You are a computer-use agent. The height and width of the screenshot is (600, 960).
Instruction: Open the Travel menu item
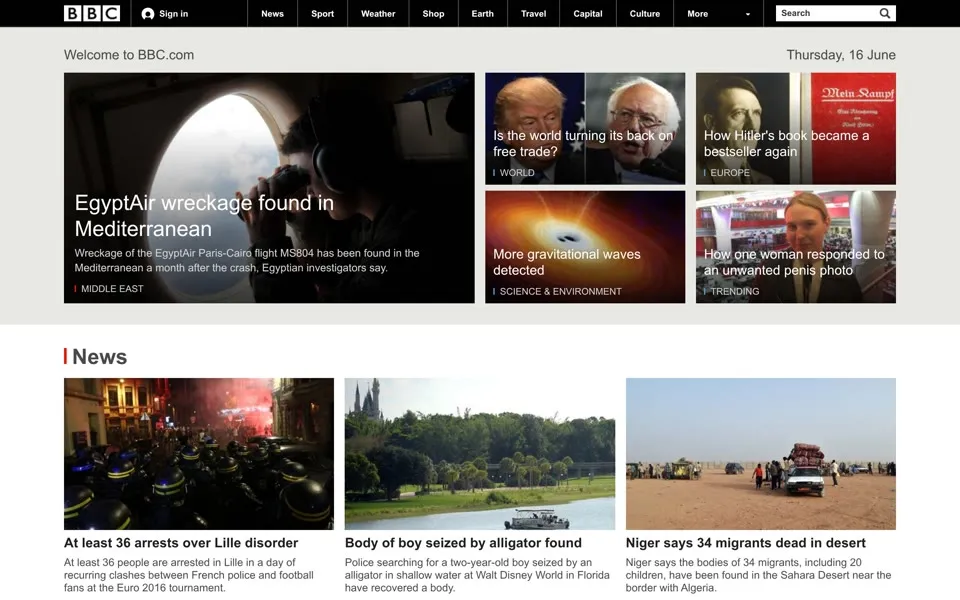pyautogui.click(x=533, y=13)
